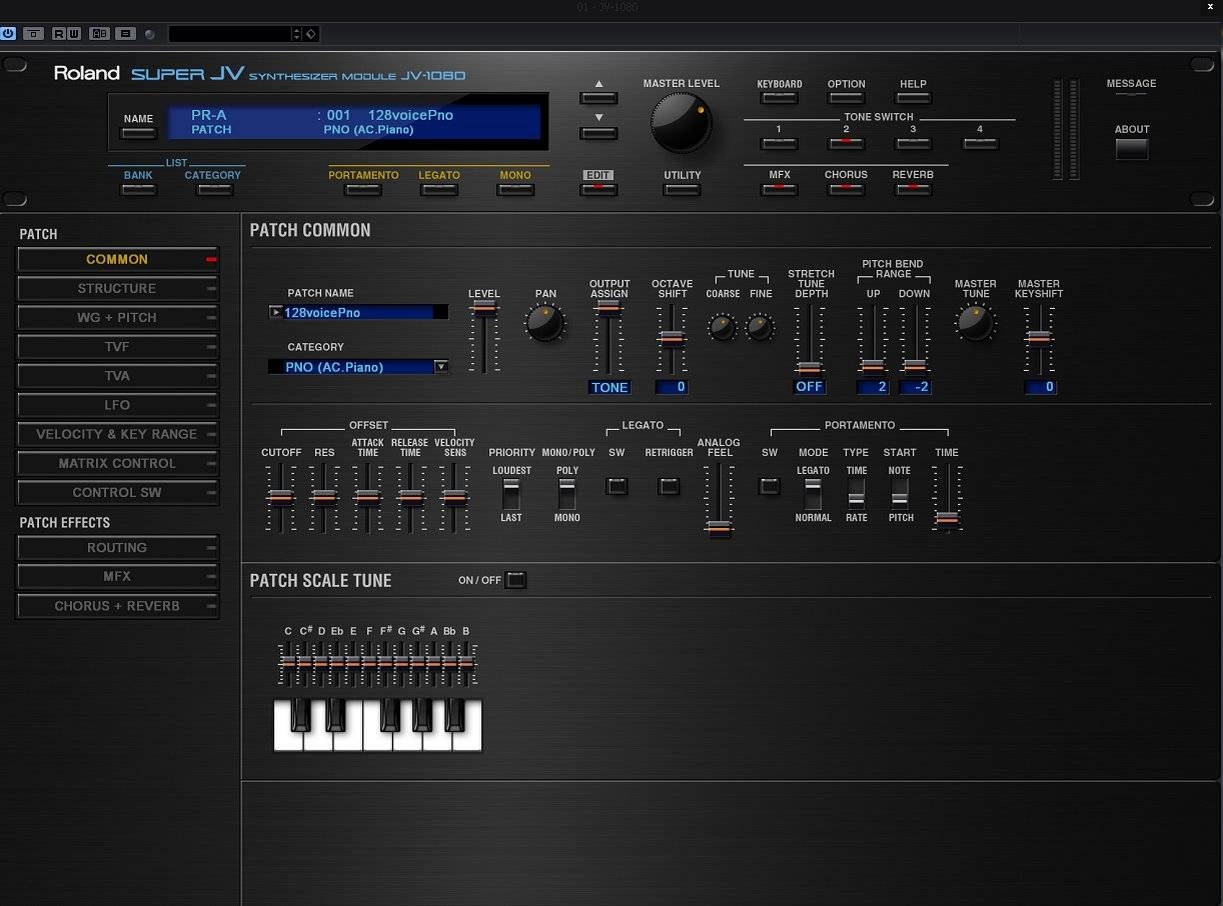Toggle Tone Switch 2

[x=846, y=143]
